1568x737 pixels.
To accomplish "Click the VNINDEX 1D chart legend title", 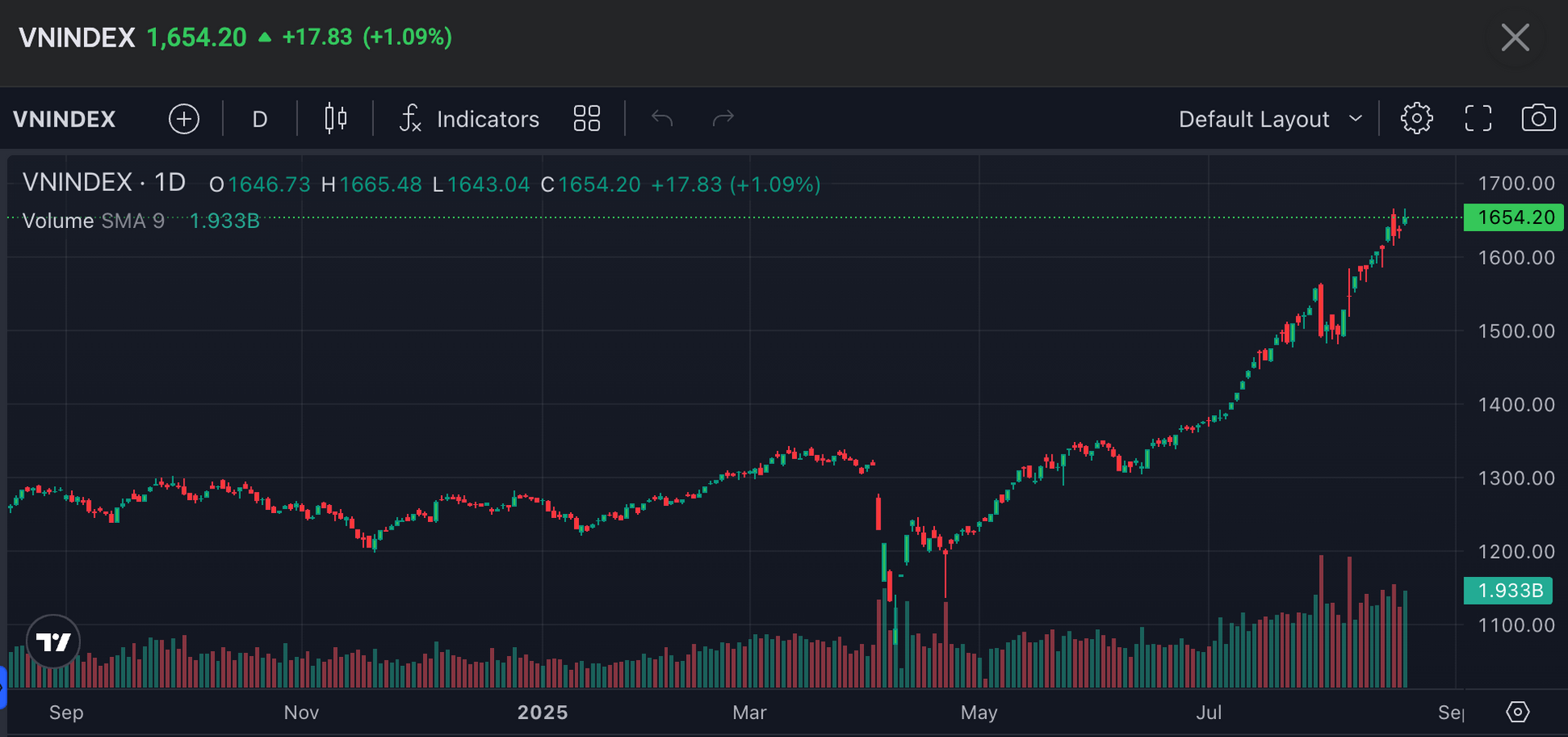I will point(104,182).
